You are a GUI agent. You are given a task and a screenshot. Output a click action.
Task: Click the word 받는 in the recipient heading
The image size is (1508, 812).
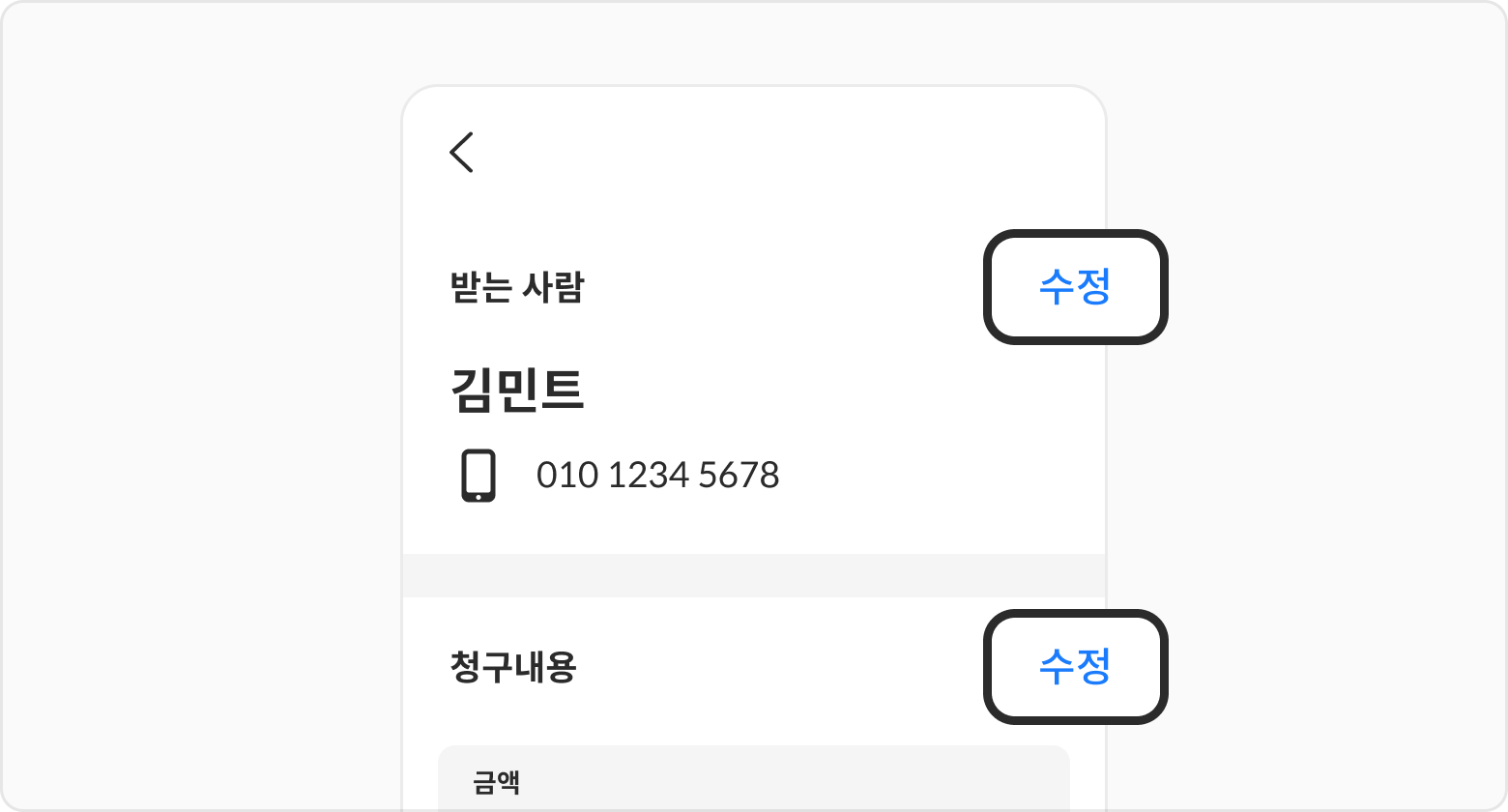(479, 287)
